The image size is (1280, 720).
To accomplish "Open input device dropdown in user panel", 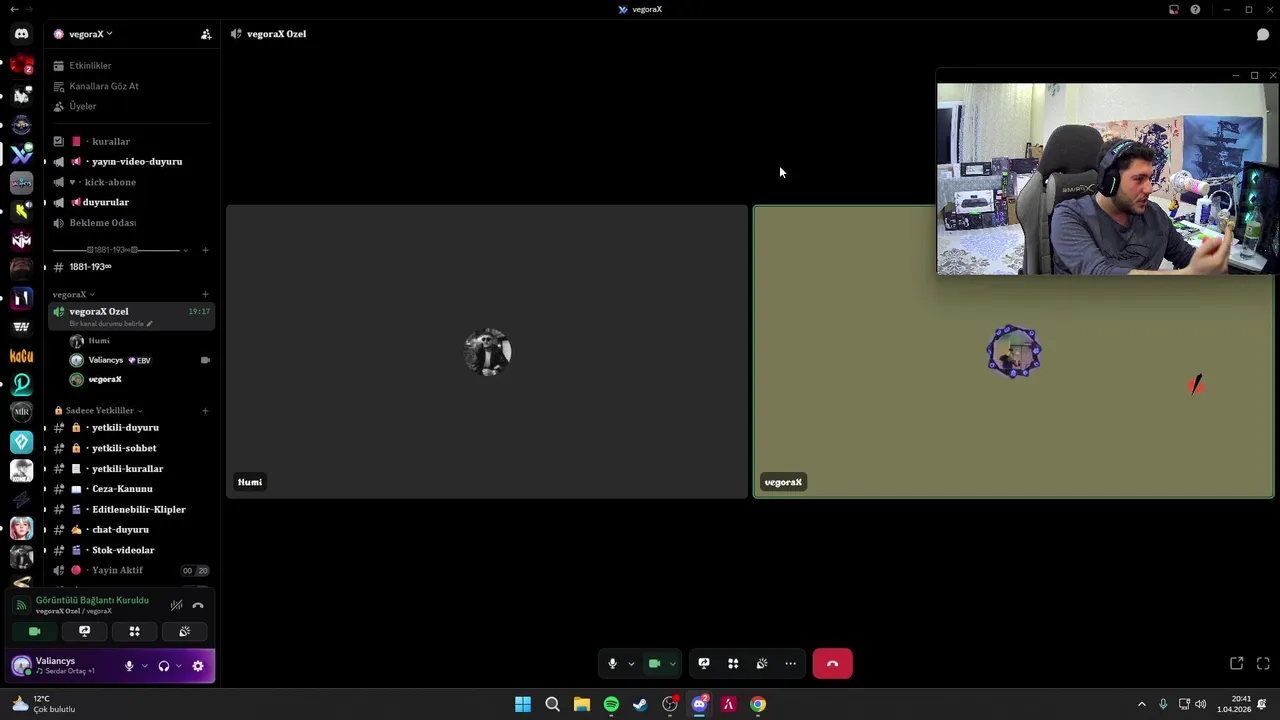I will pos(144,666).
